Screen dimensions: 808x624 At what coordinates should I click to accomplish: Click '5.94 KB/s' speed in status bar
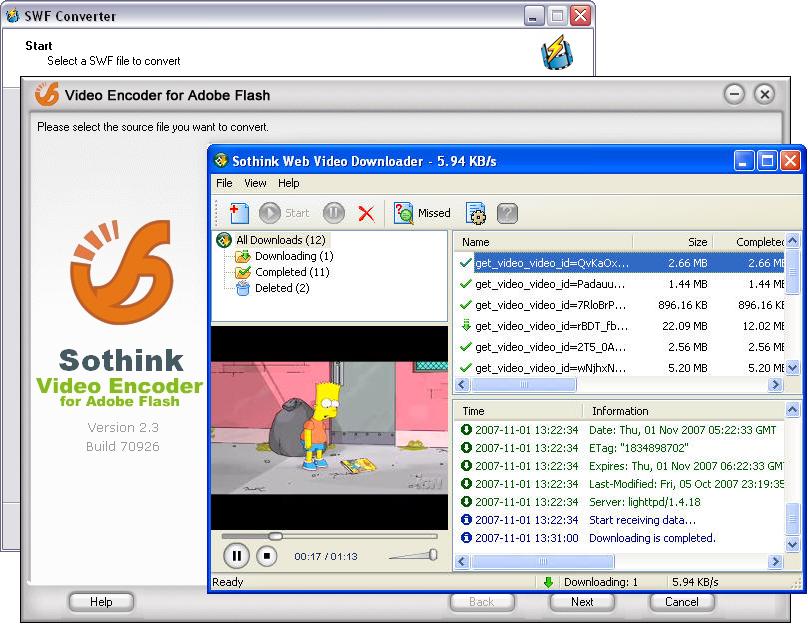click(695, 582)
